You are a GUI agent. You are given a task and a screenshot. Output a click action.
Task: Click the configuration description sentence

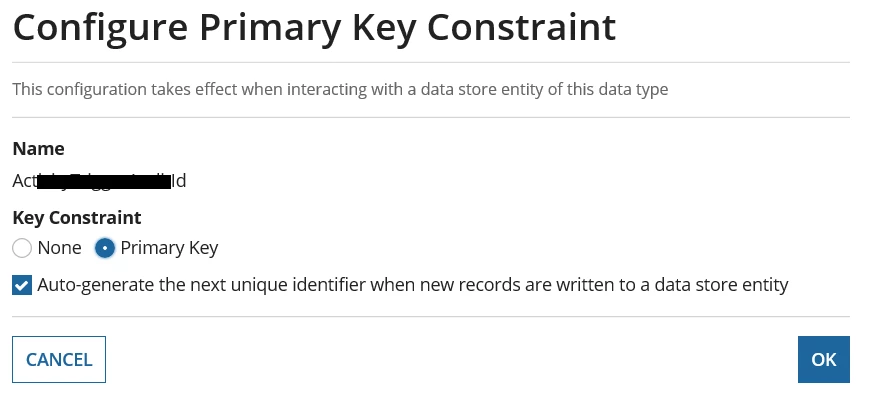pos(340,89)
